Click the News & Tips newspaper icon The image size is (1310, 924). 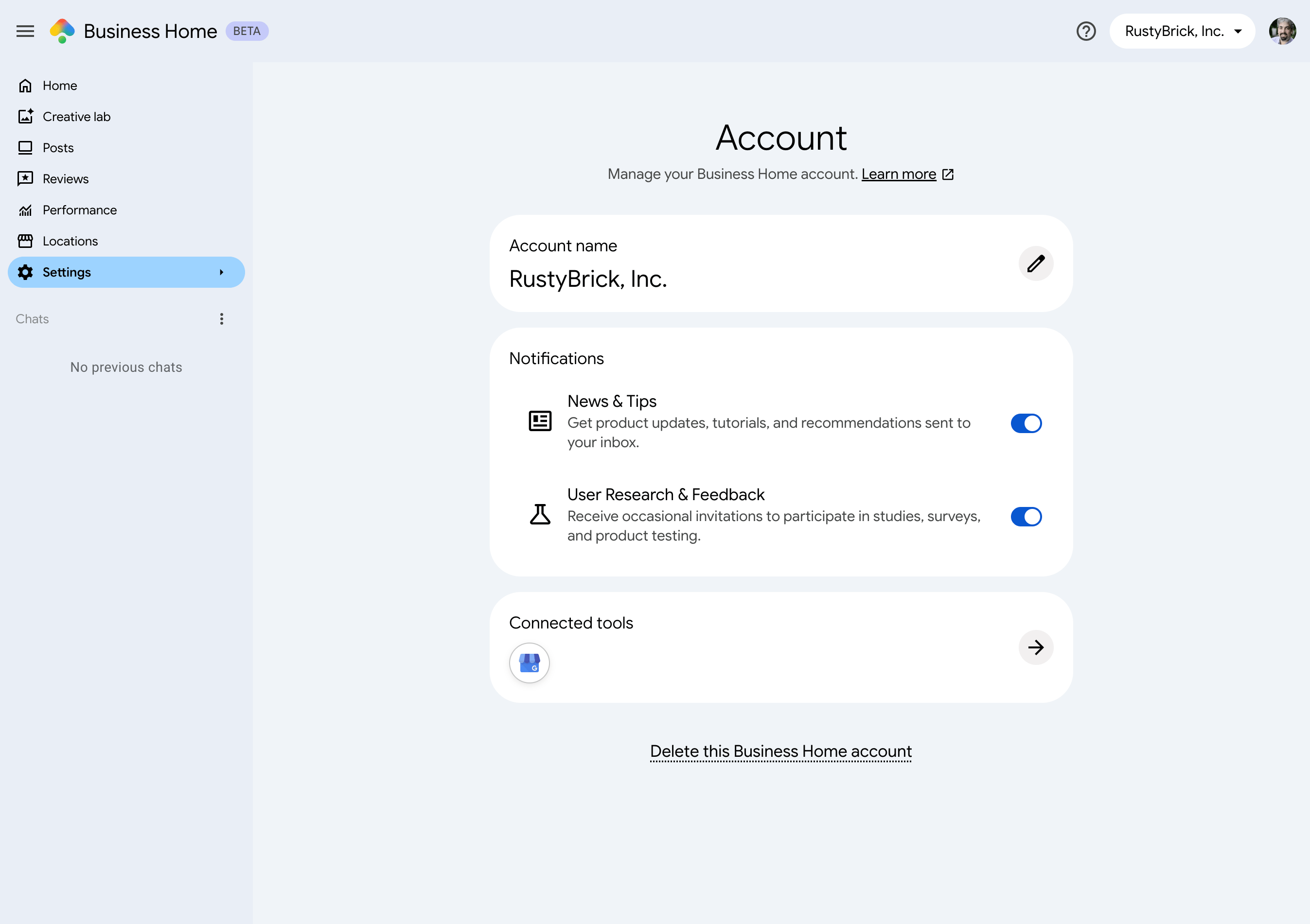(540, 421)
